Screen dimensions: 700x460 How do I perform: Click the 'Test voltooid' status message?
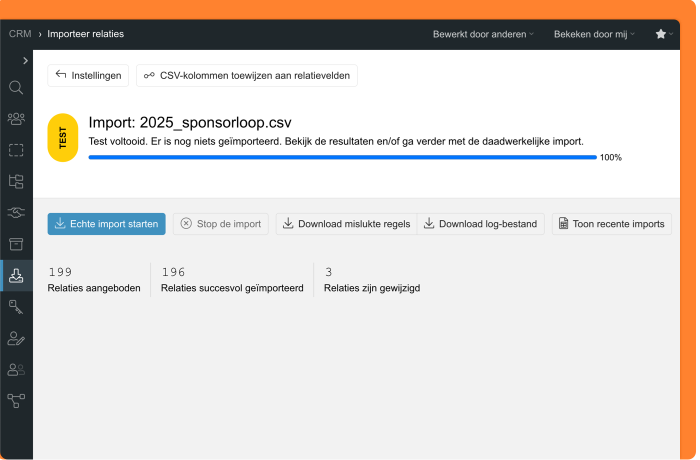(336, 142)
